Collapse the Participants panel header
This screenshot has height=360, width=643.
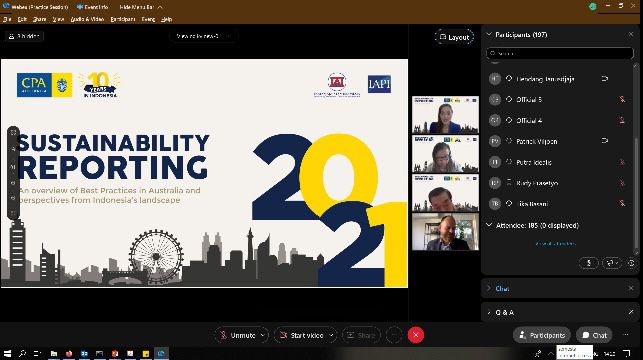click(489, 34)
